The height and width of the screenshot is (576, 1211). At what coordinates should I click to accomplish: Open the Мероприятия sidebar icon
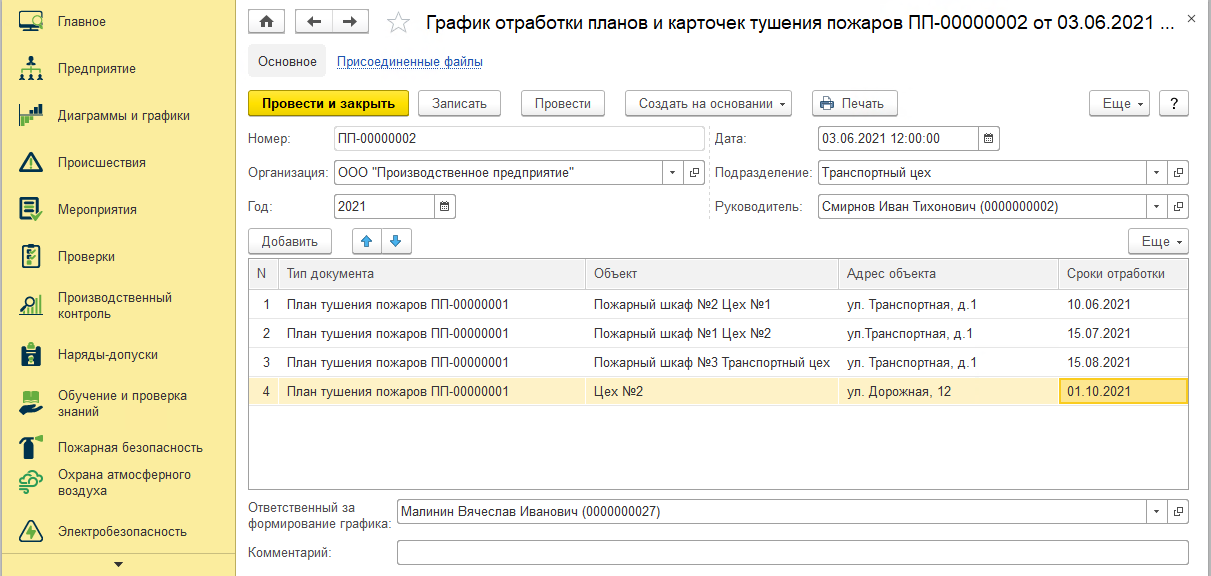[31, 209]
